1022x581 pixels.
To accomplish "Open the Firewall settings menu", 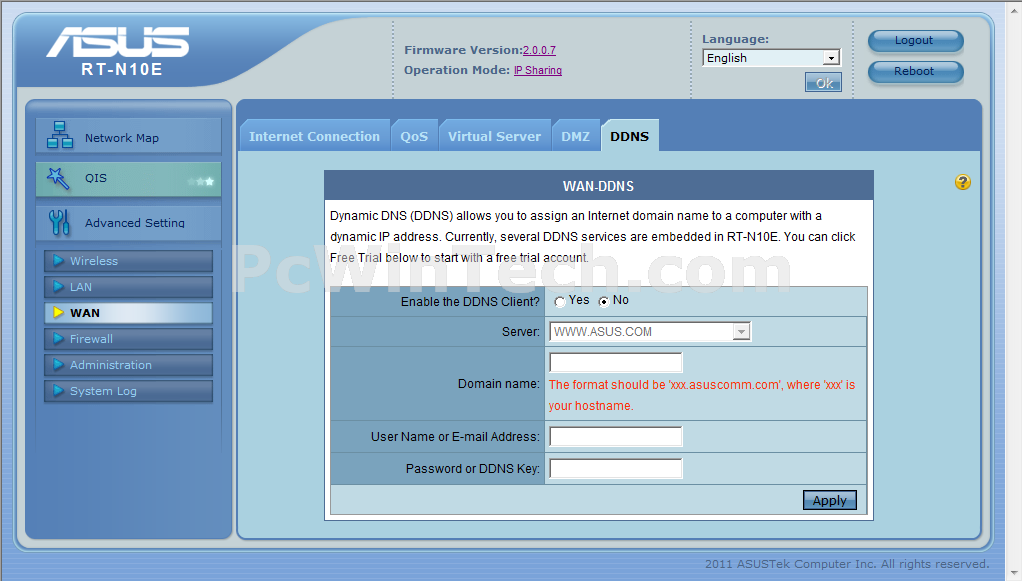I will [x=128, y=339].
